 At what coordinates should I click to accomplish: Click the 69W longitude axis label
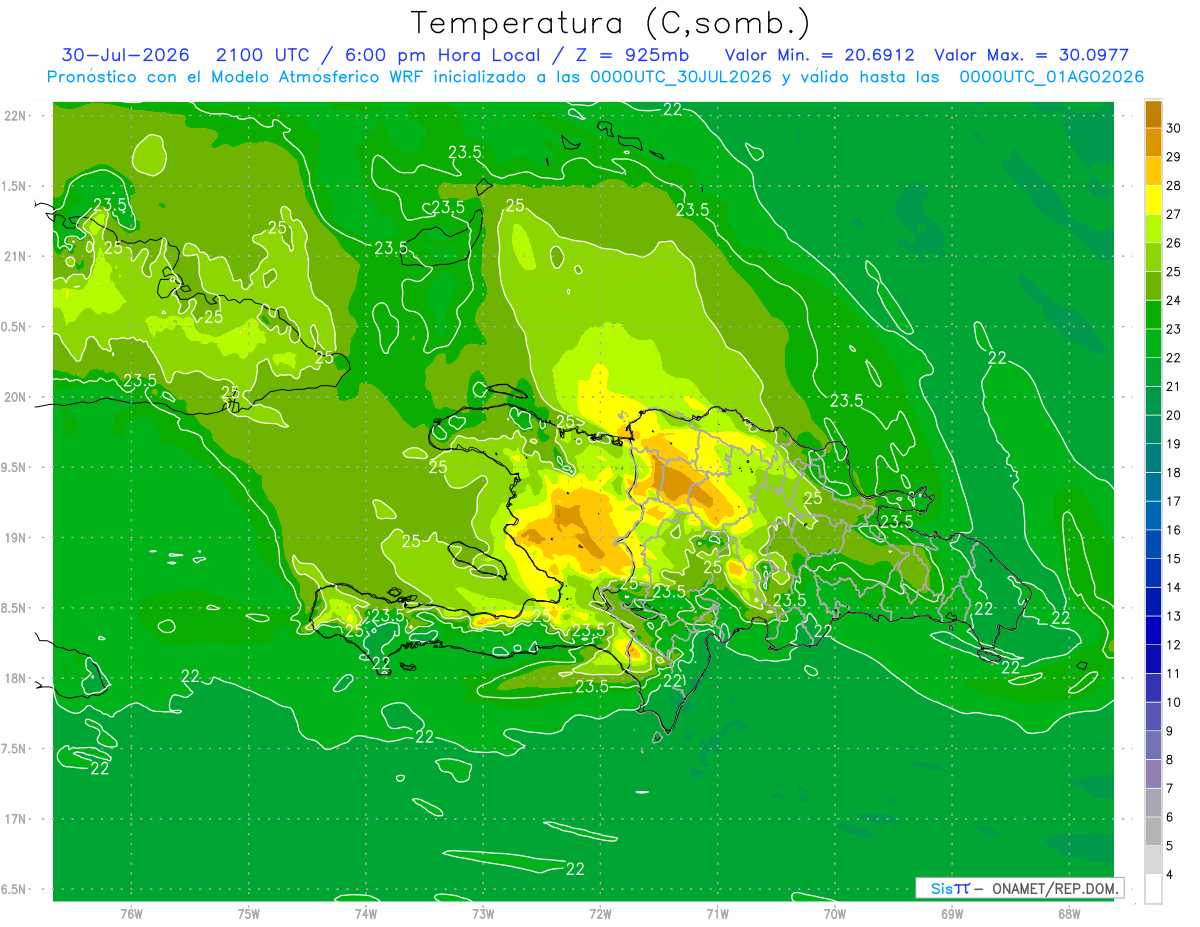tap(951, 913)
